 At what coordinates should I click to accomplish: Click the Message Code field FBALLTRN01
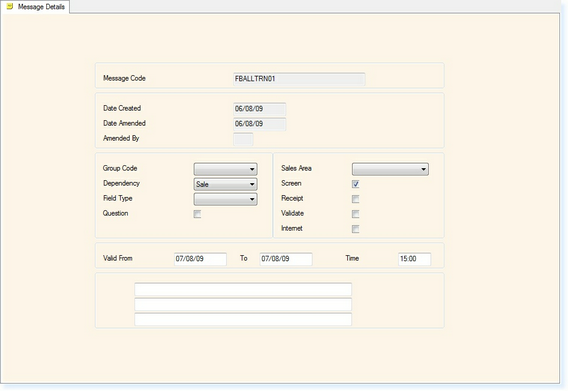point(299,79)
